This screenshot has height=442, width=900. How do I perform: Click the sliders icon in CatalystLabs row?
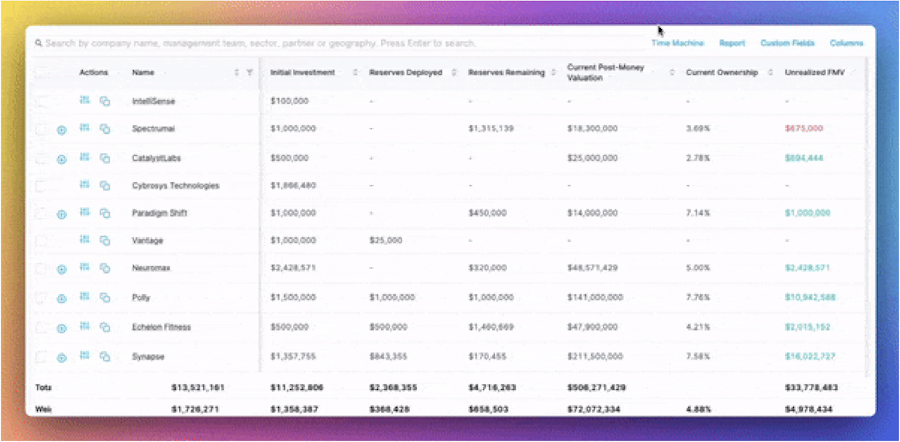84,156
